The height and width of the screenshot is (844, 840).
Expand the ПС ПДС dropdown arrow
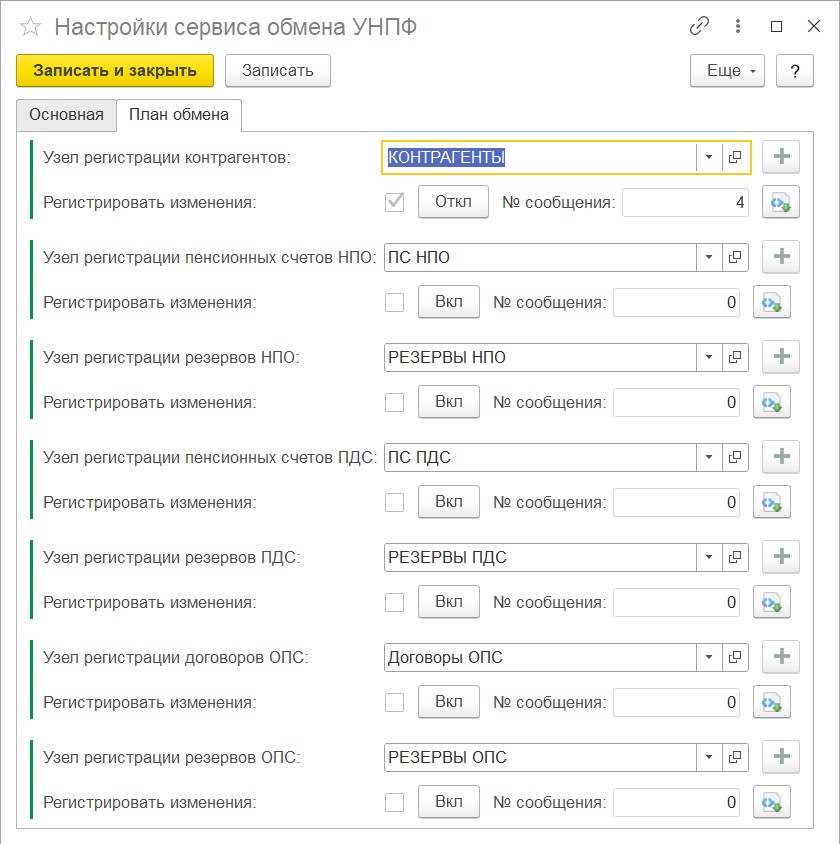(708, 457)
